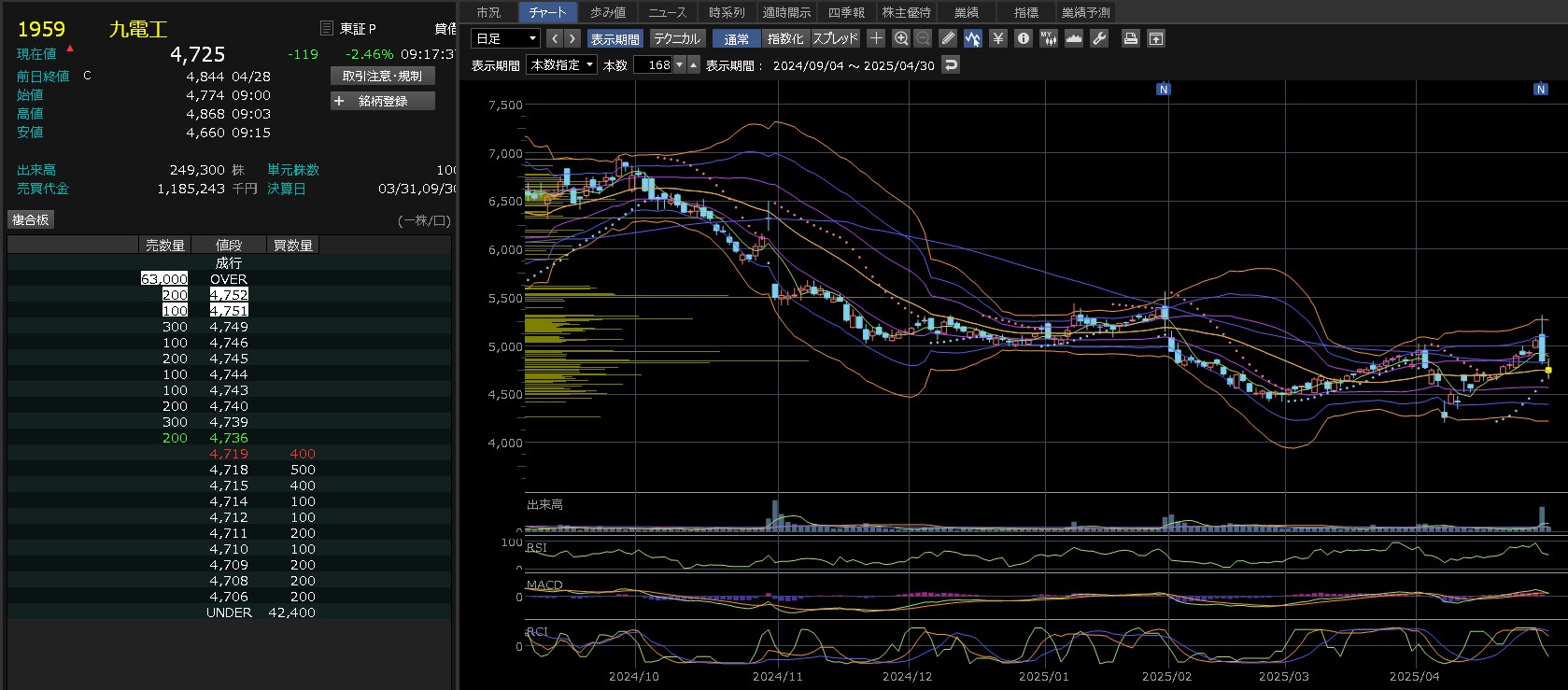Zoom in on the chart with magnifier plus
Screen dimensions: 1568x690
click(901, 38)
